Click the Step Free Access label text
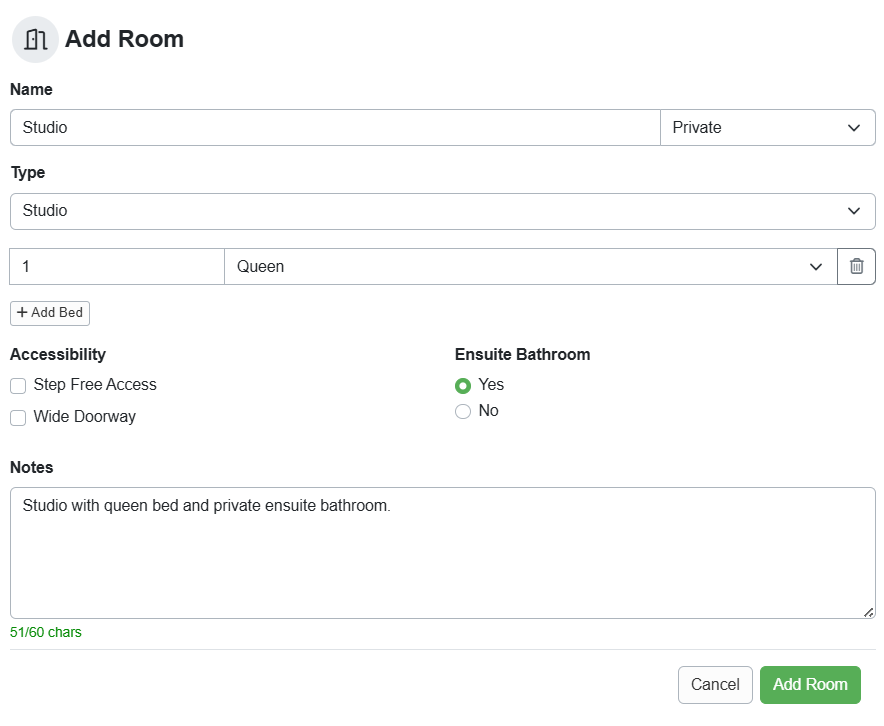 pyautogui.click(x=95, y=385)
